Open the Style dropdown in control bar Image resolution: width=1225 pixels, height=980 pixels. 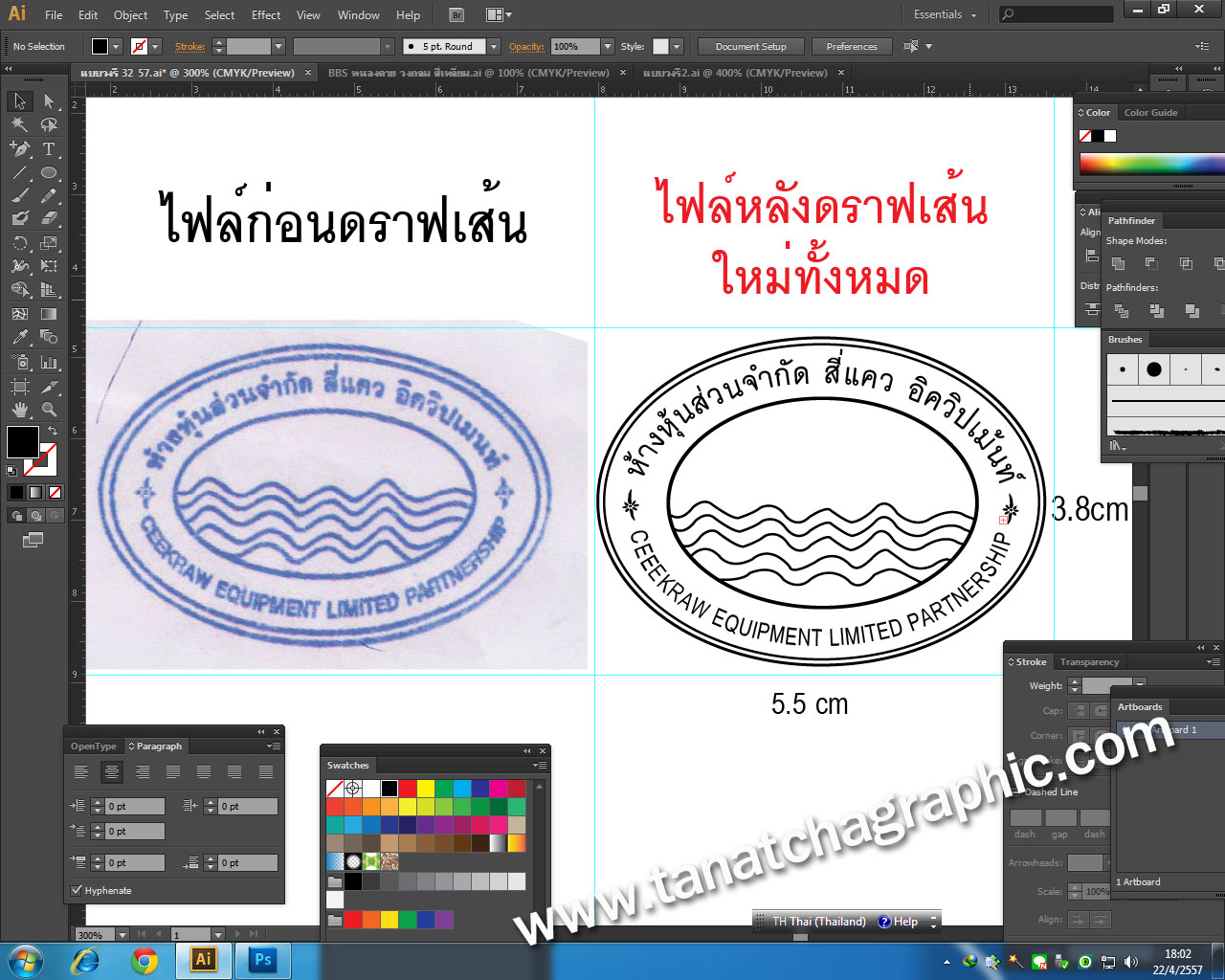[677, 46]
